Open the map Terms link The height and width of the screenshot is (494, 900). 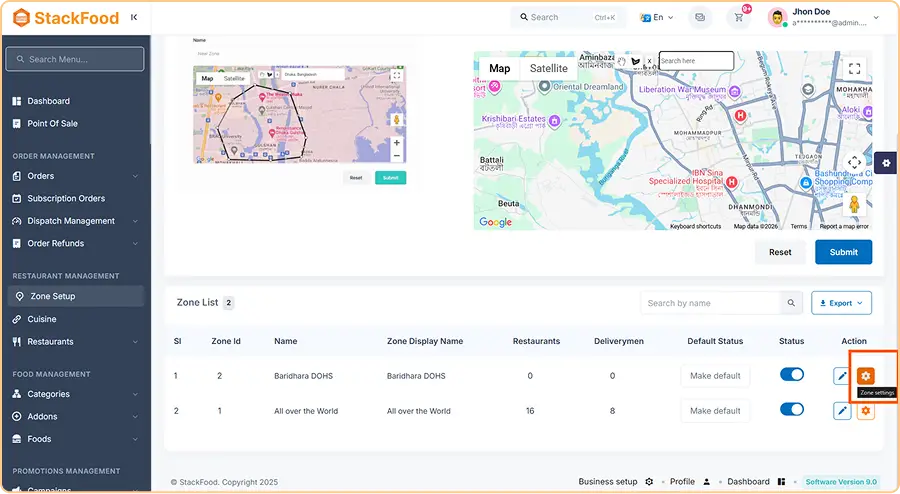tap(798, 227)
